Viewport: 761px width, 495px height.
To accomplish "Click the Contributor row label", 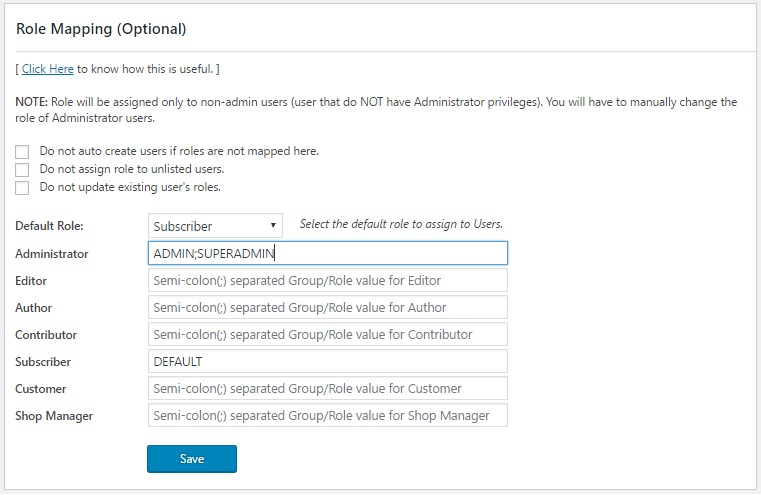I will click(x=46, y=335).
